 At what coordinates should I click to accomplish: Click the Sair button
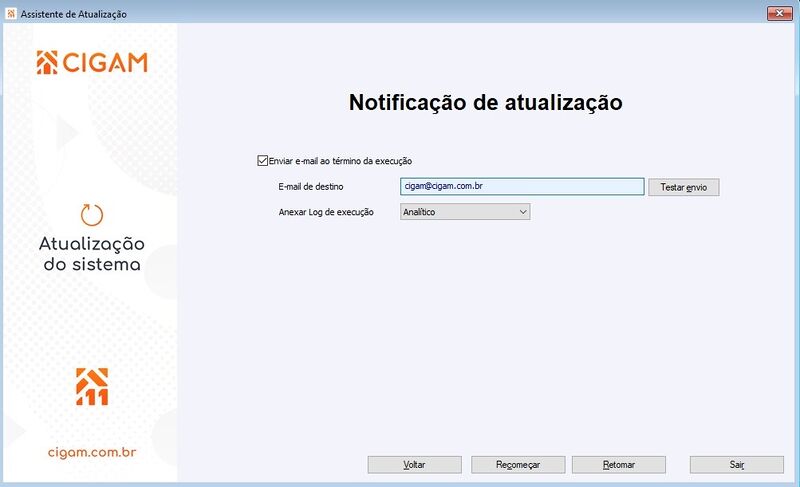point(737,465)
